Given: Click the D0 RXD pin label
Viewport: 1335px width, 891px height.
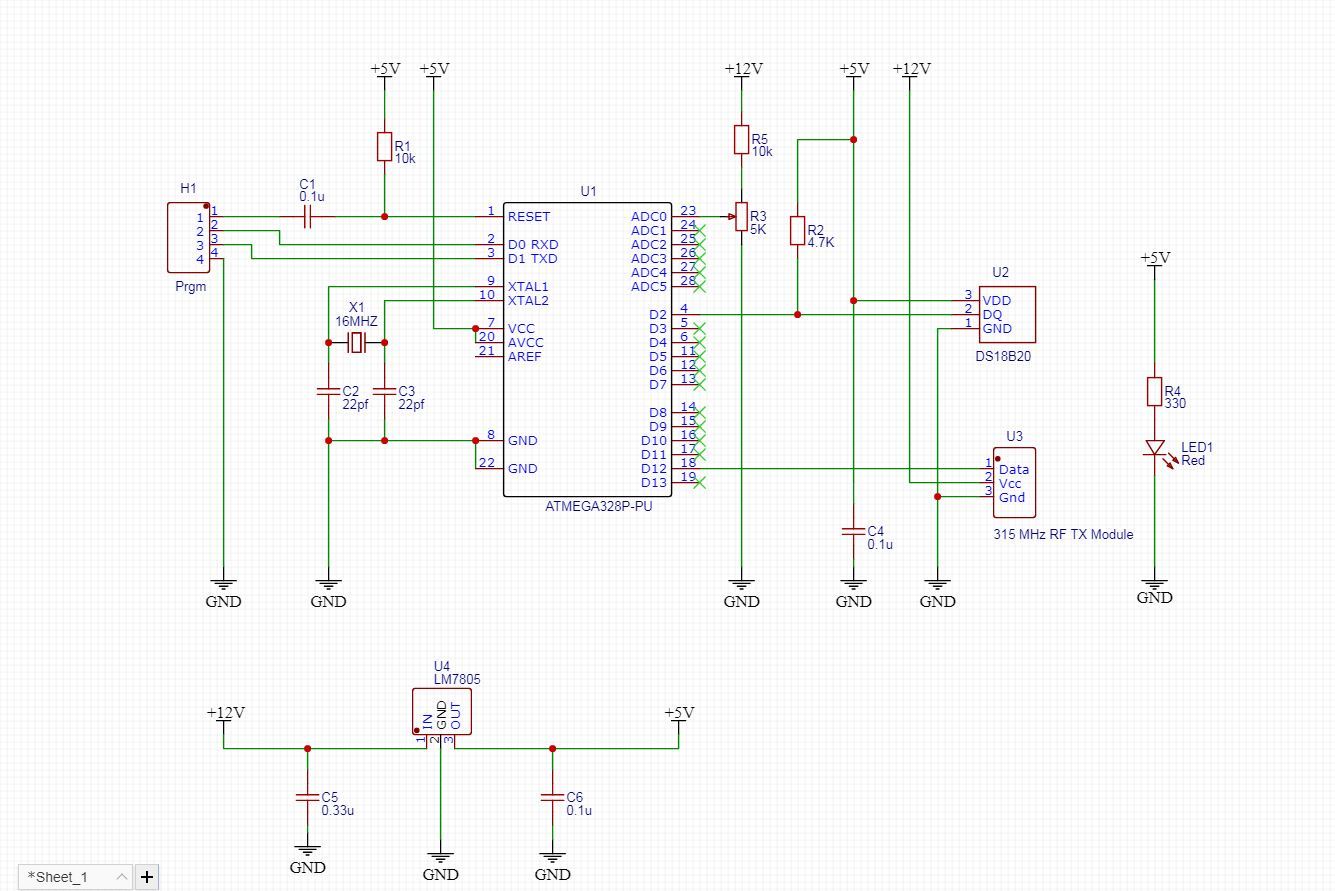Looking at the screenshot, I should (533, 244).
